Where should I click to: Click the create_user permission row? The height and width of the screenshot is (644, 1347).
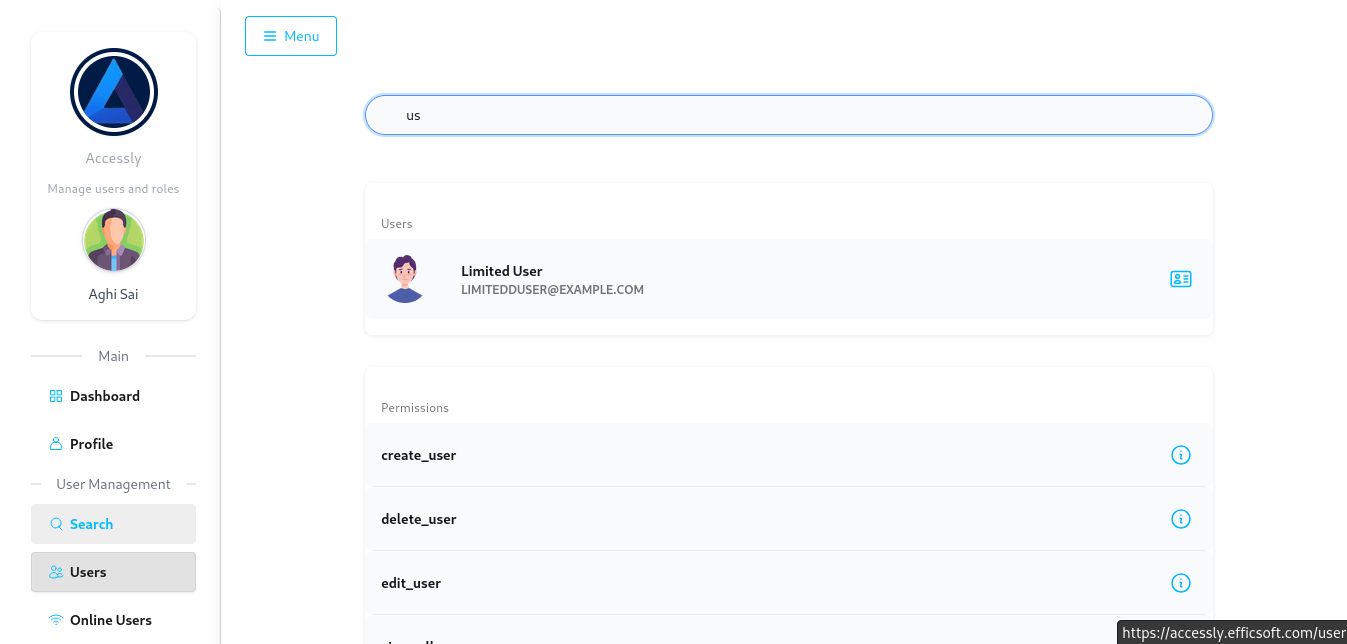pyautogui.click(x=419, y=455)
